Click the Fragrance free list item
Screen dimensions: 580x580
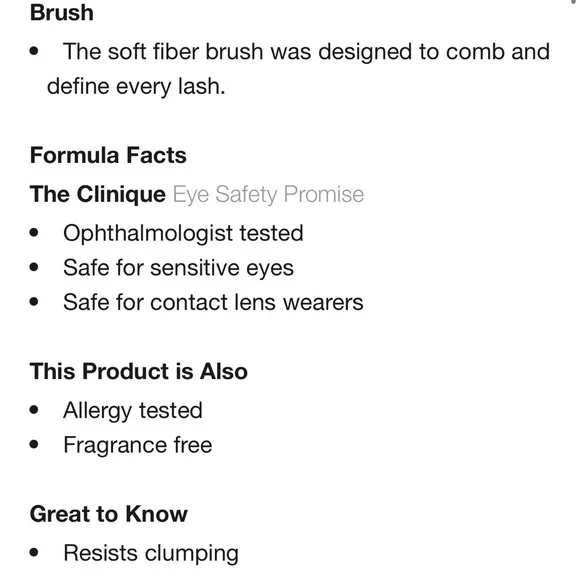pos(138,445)
